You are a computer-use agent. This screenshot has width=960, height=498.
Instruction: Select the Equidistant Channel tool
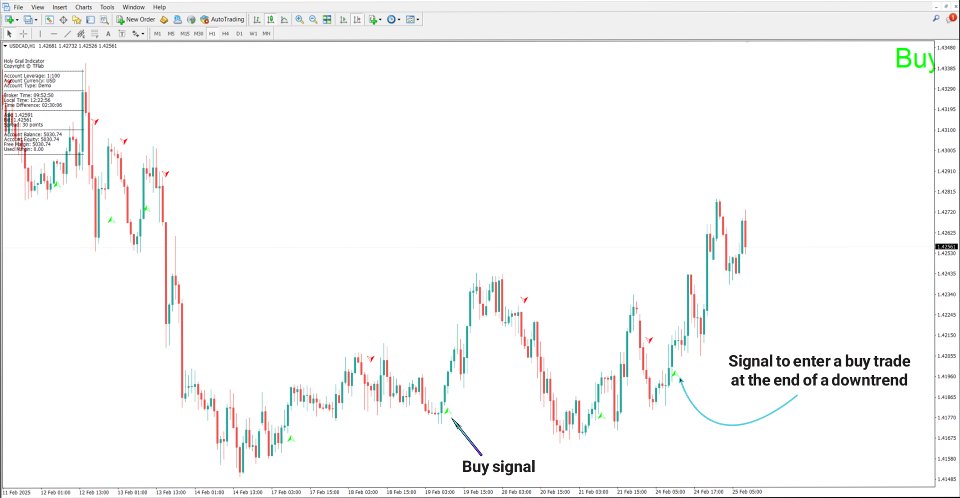(81, 34)
